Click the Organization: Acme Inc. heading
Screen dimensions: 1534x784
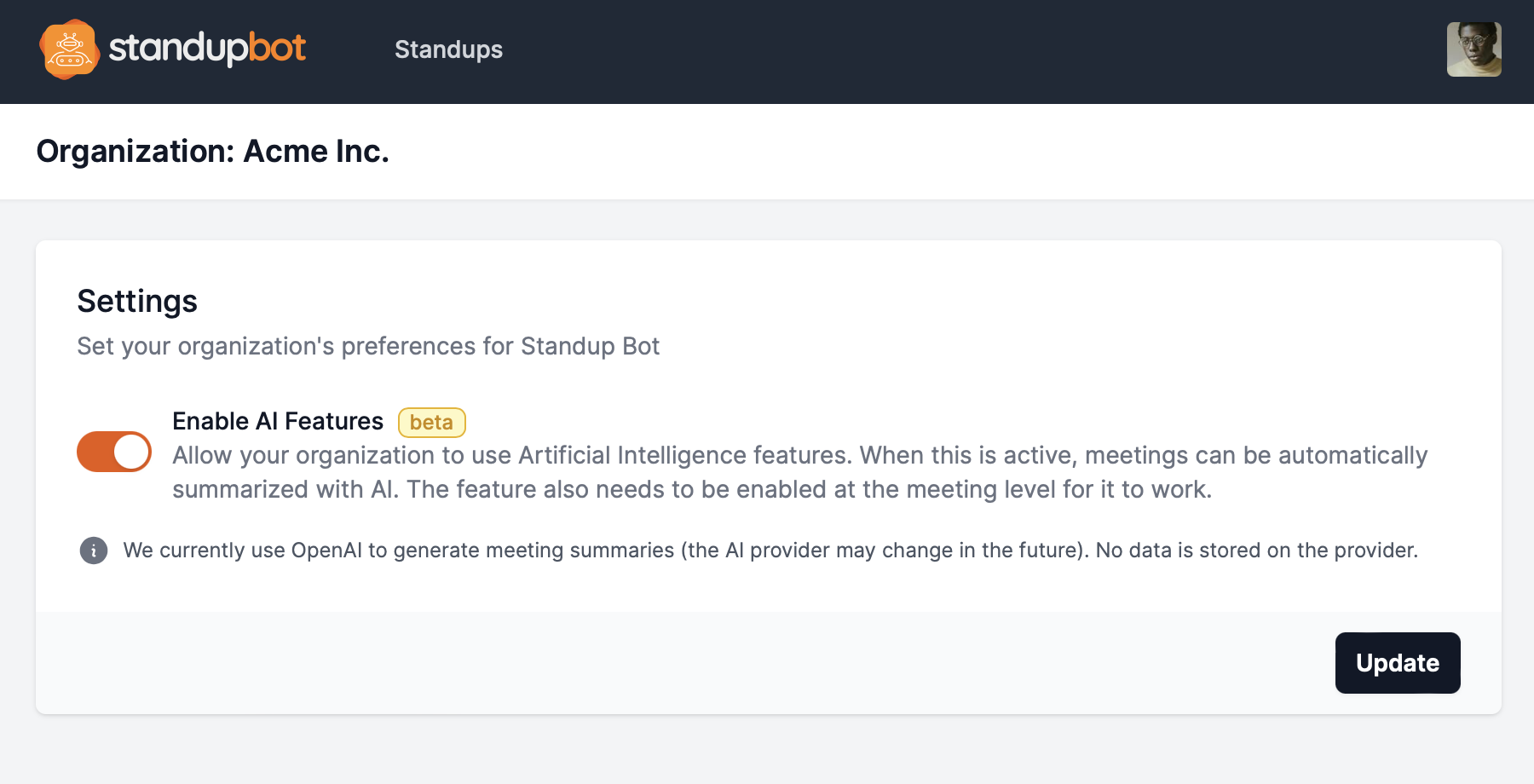coord(213,151)
